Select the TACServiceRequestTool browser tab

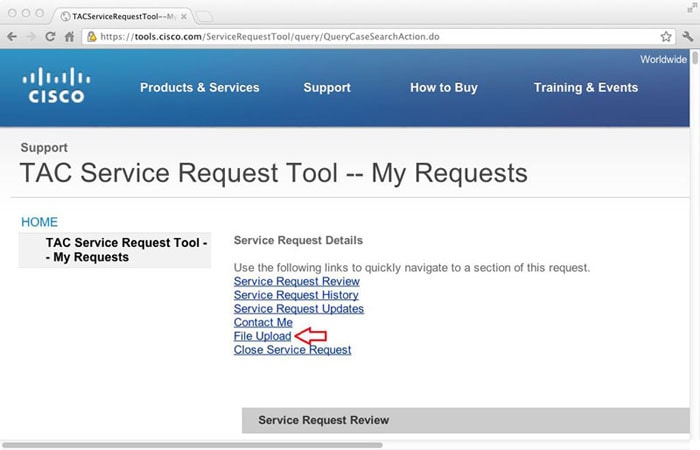pos(123,17)
